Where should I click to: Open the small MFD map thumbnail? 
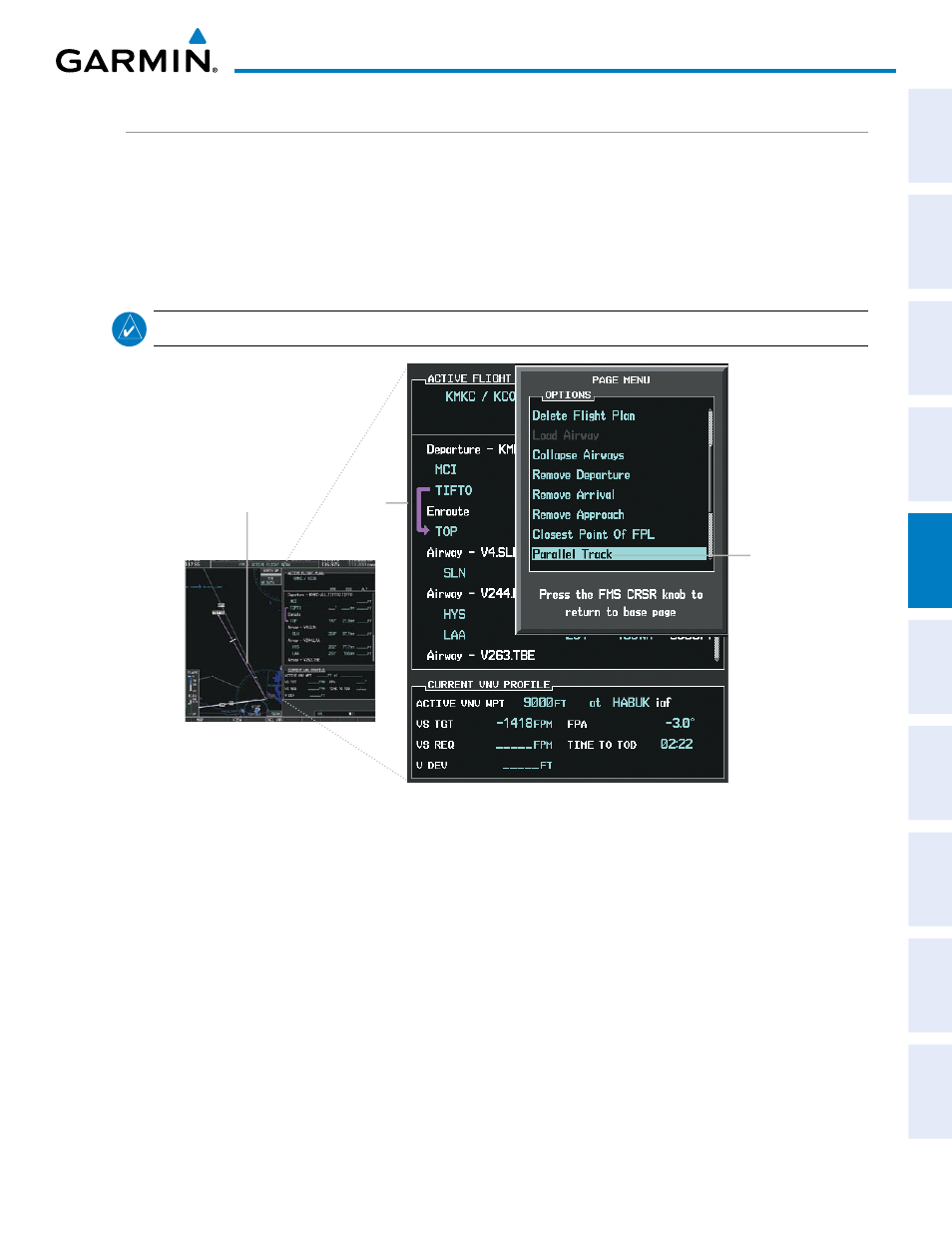(x=280, y=641)
